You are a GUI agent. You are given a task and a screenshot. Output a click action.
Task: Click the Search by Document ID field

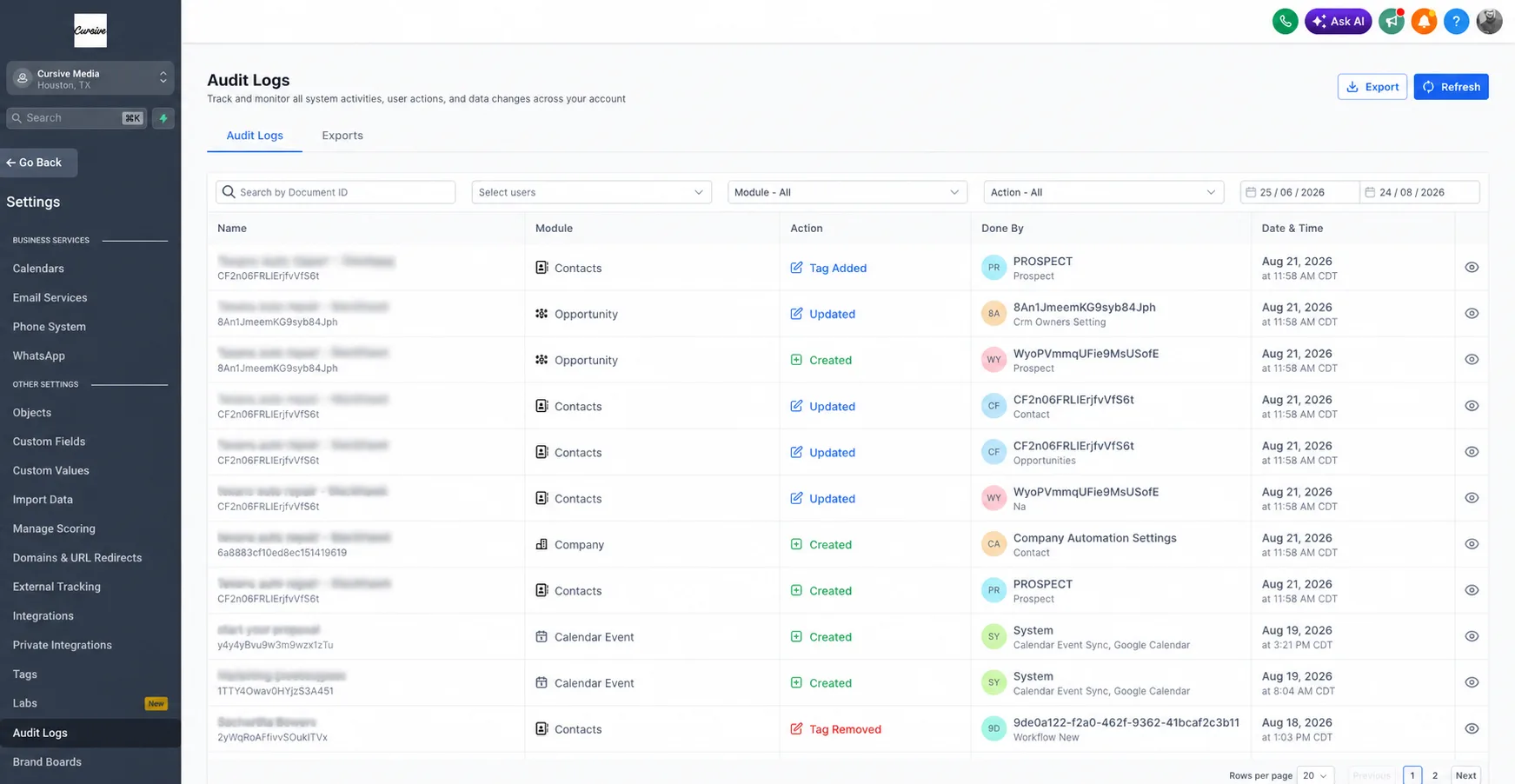pos(336,192)
